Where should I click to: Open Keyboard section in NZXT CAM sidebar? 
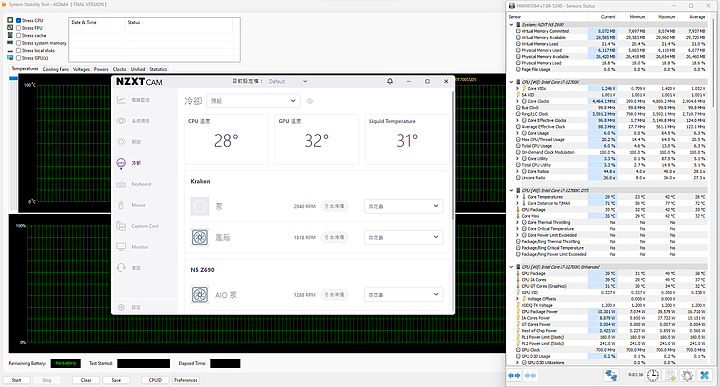[x=134, y=184]
